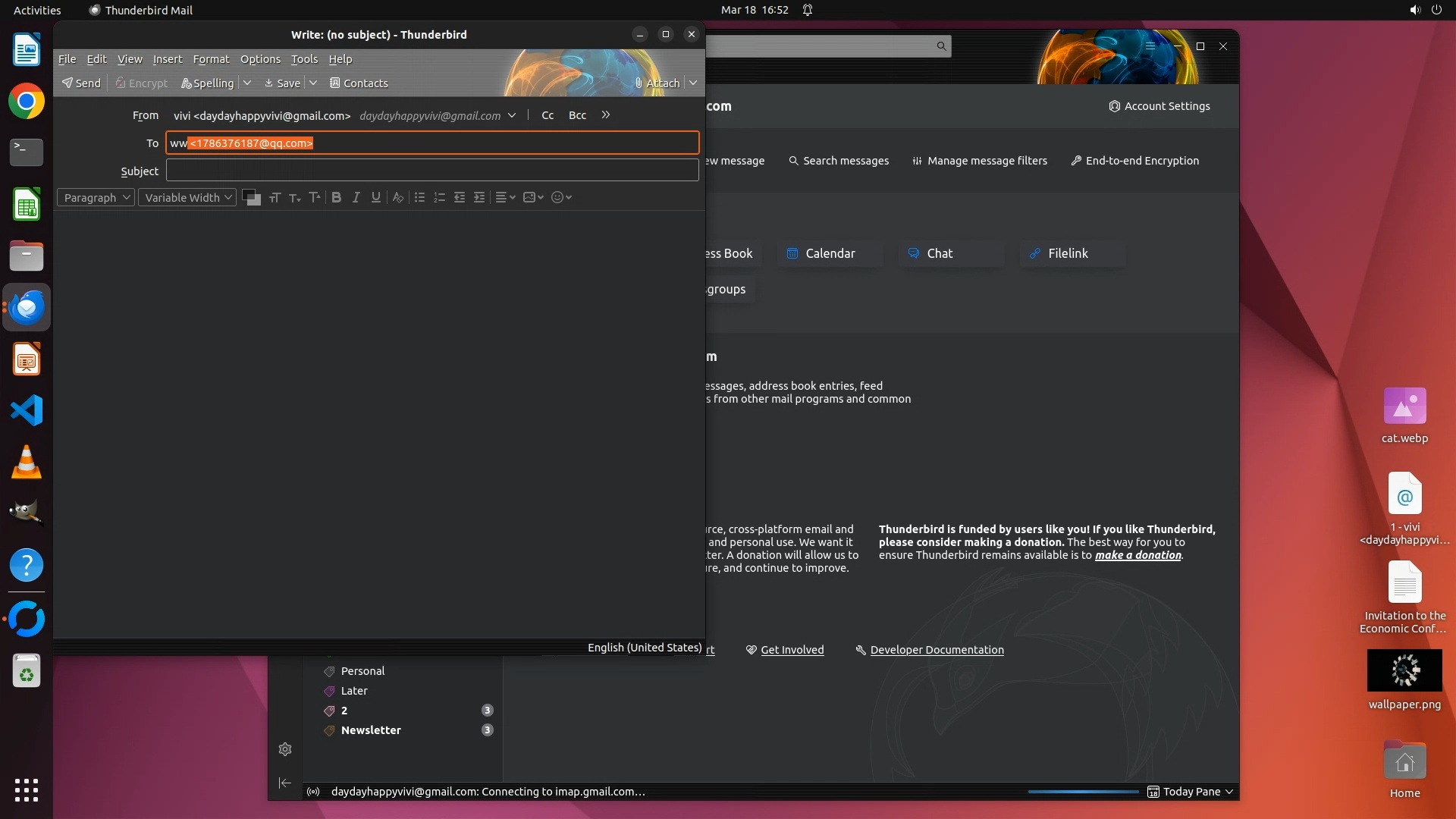The height and width of the screenshot is (819, 1456).
Task: Open the make a donation link
Action: [1137, 555]
